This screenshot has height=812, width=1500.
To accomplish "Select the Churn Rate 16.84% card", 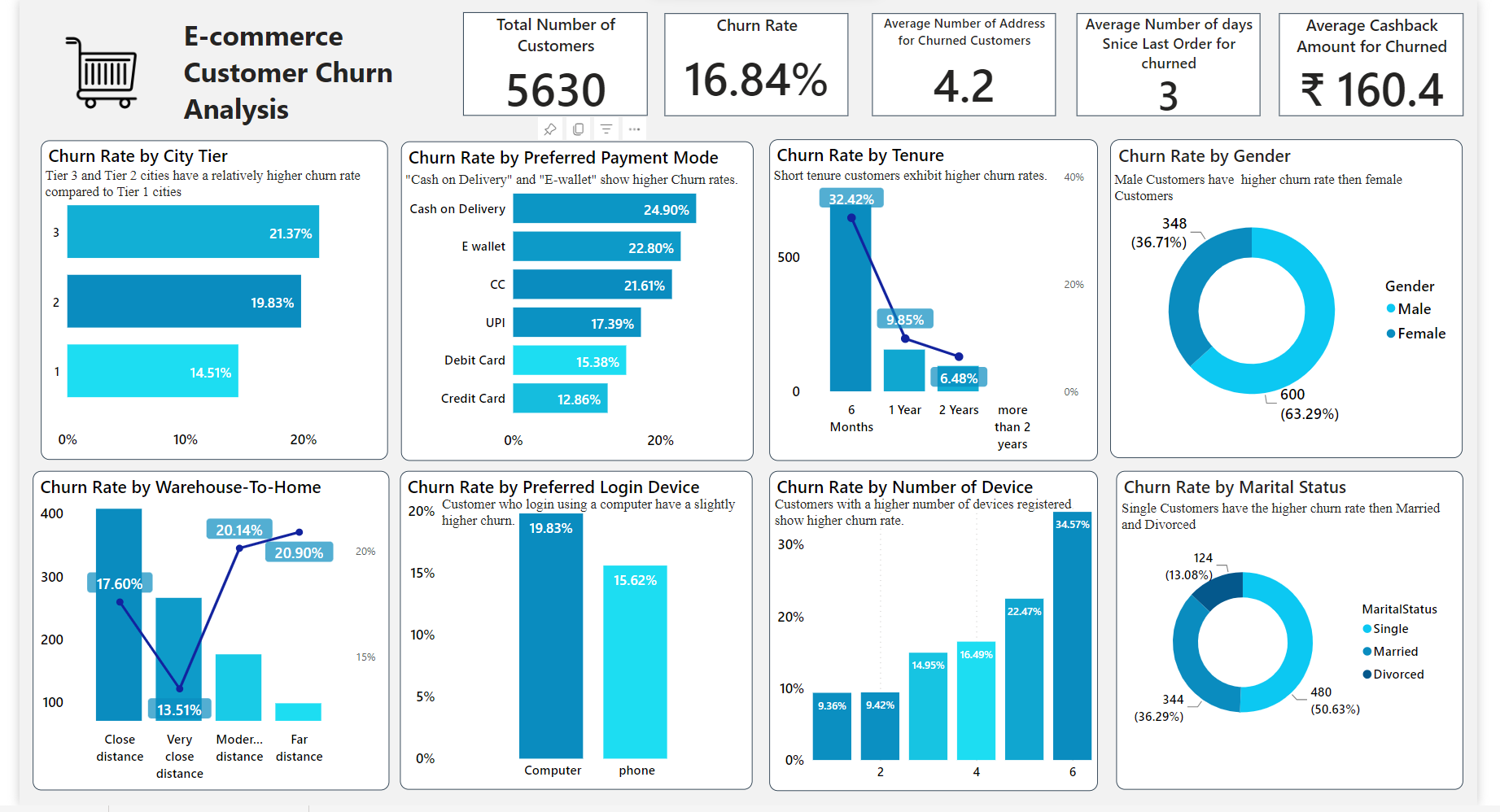I will [x=756, y=64].
